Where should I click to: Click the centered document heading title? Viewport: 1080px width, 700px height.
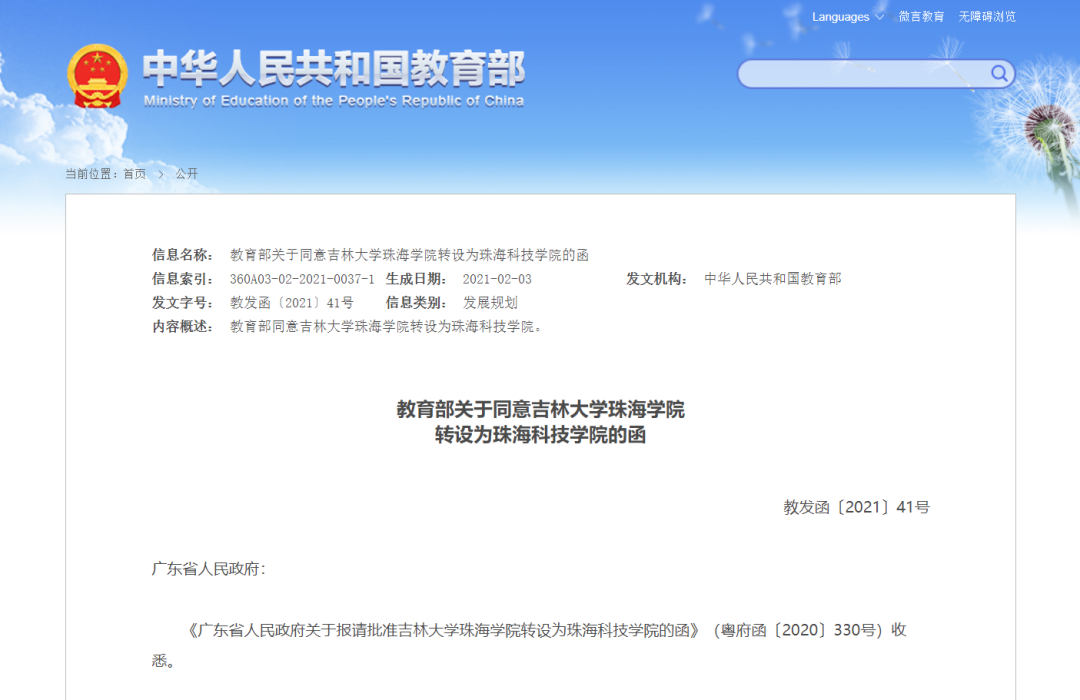[540, 421]
